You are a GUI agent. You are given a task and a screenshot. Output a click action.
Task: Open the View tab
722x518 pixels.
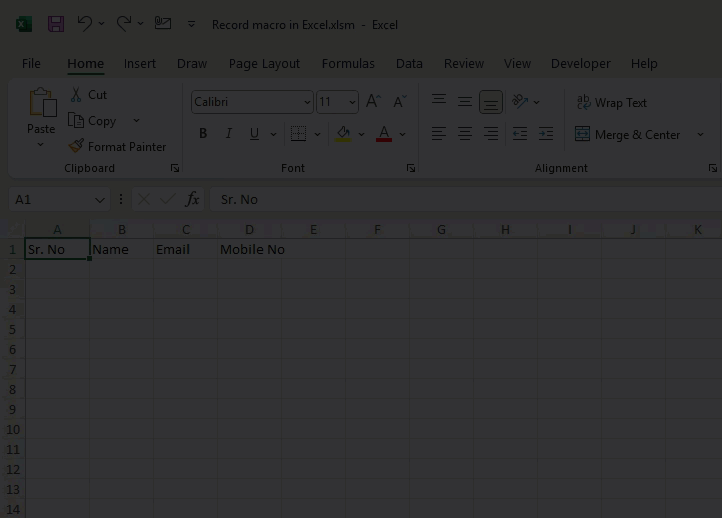pos(517,64)
